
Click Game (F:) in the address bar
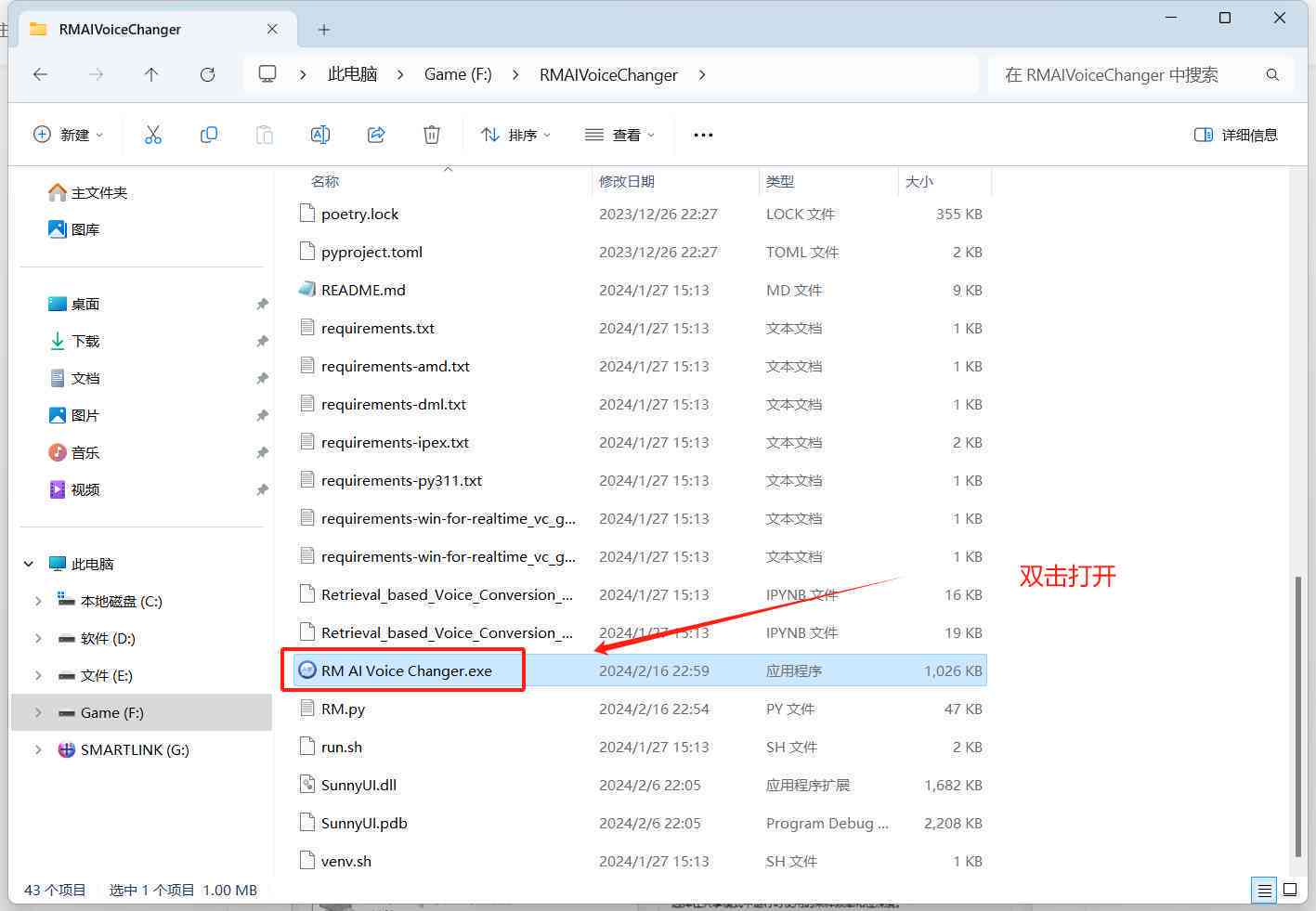pos(458,74)
